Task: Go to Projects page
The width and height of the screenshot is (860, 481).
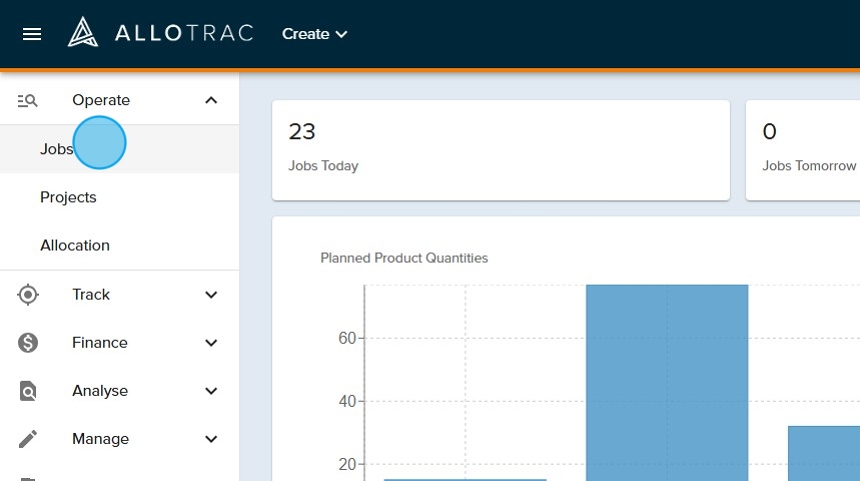Action: (68, 197)
